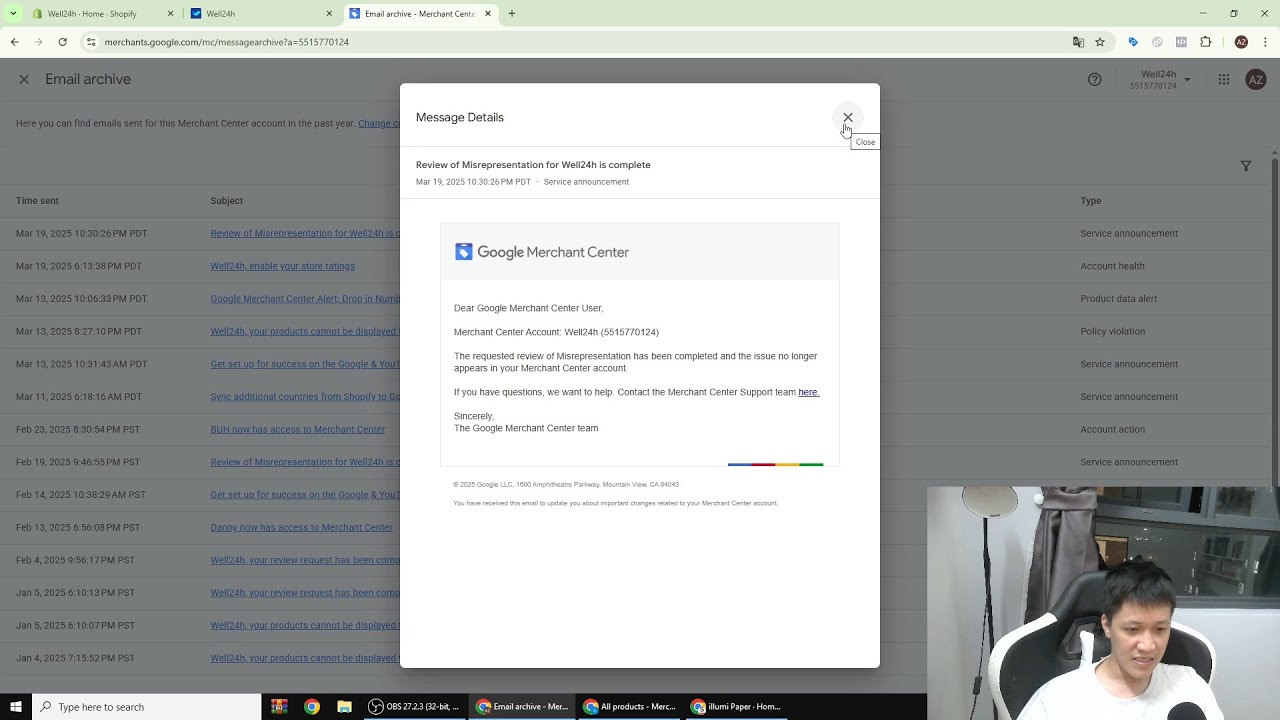The image size is (1280, 720).
Task: View site information icon in address bar
Action: (x=90, y=42)
